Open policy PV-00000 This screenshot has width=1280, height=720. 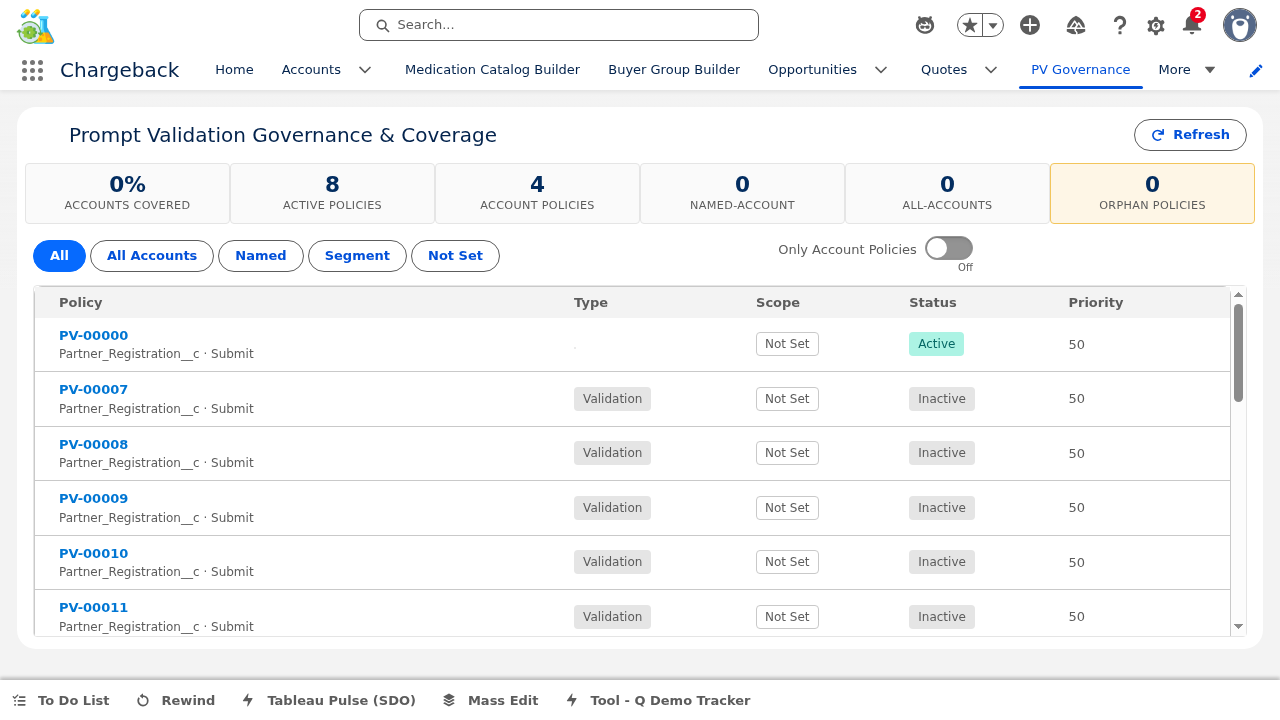pyautogui.click(x=93, y=336)
